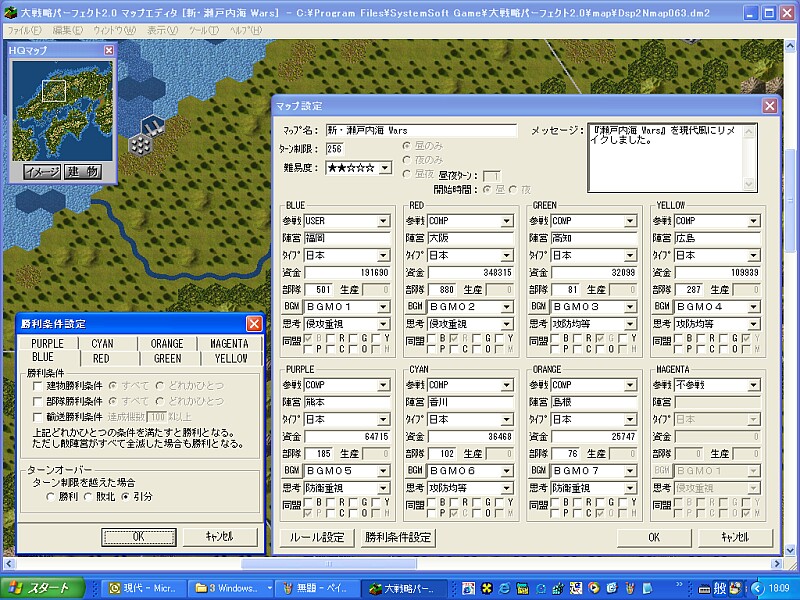
Task: Enable the 建物勝利条件 checkbox
Action: click(x=38, y=386)
